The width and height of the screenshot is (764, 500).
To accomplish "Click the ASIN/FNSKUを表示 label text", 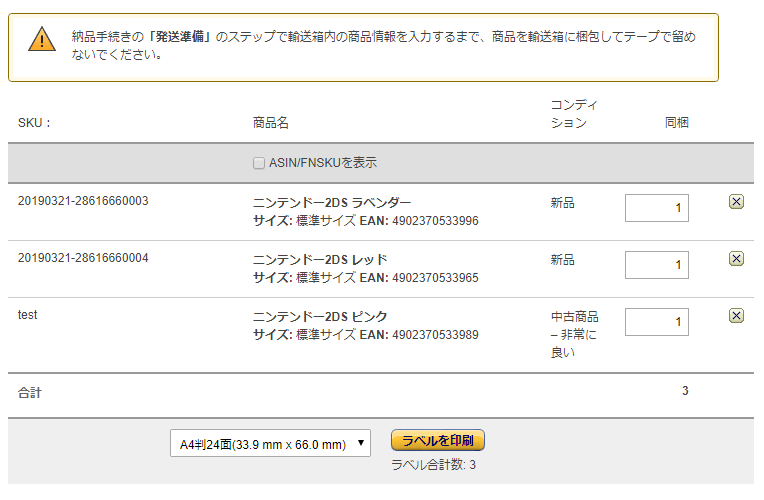I will (323, 163).
